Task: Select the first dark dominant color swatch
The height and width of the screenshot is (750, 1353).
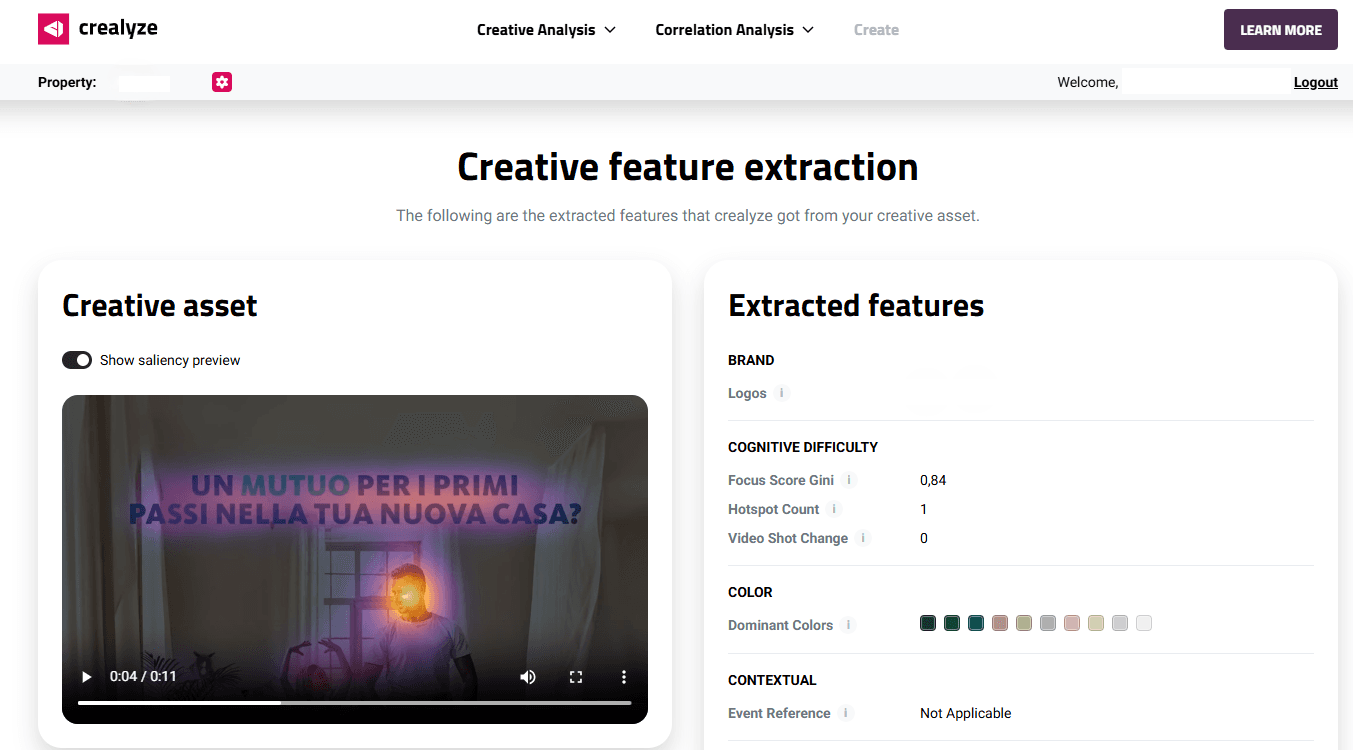Action: coord(928,624)
